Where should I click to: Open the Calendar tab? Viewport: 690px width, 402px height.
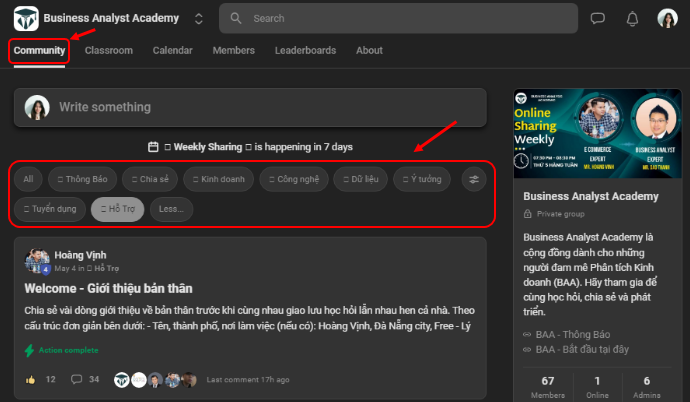click(172, 51)
